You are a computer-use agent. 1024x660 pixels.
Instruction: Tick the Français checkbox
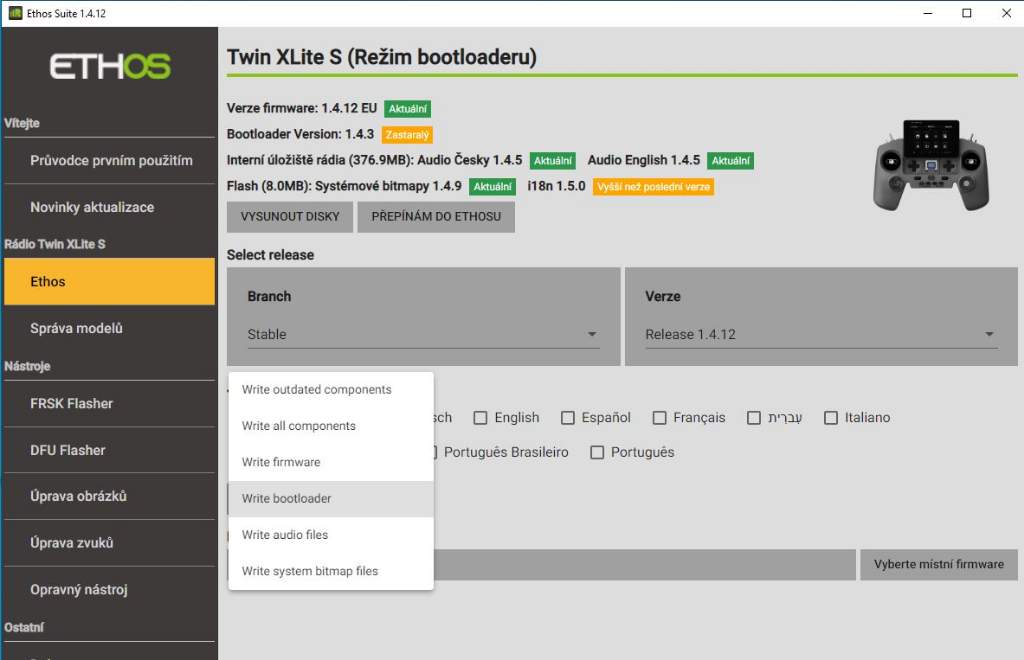point(660,418)
